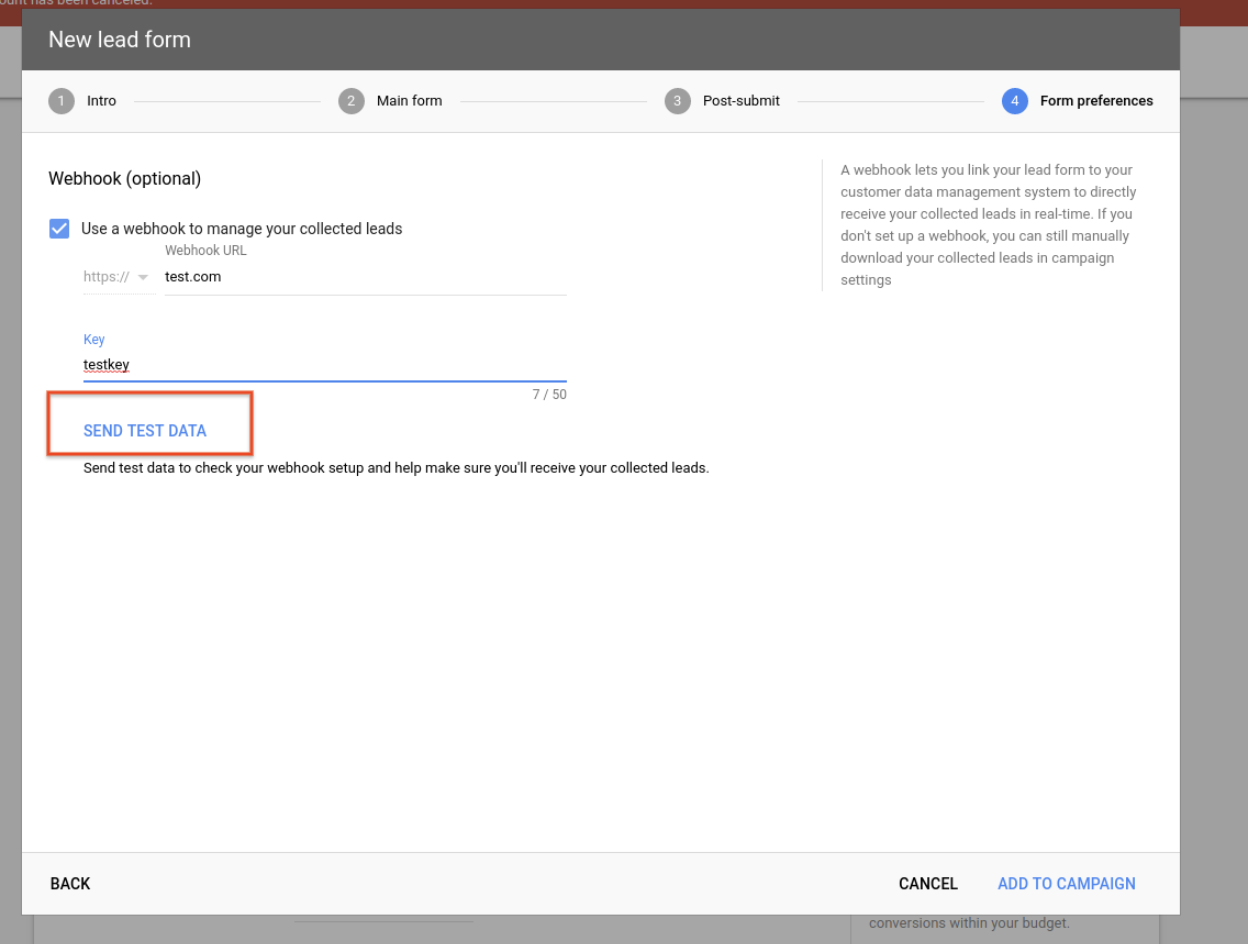Switch to the Main form step
This screenshot has height=944, width=1248.
tap(409, 101)
